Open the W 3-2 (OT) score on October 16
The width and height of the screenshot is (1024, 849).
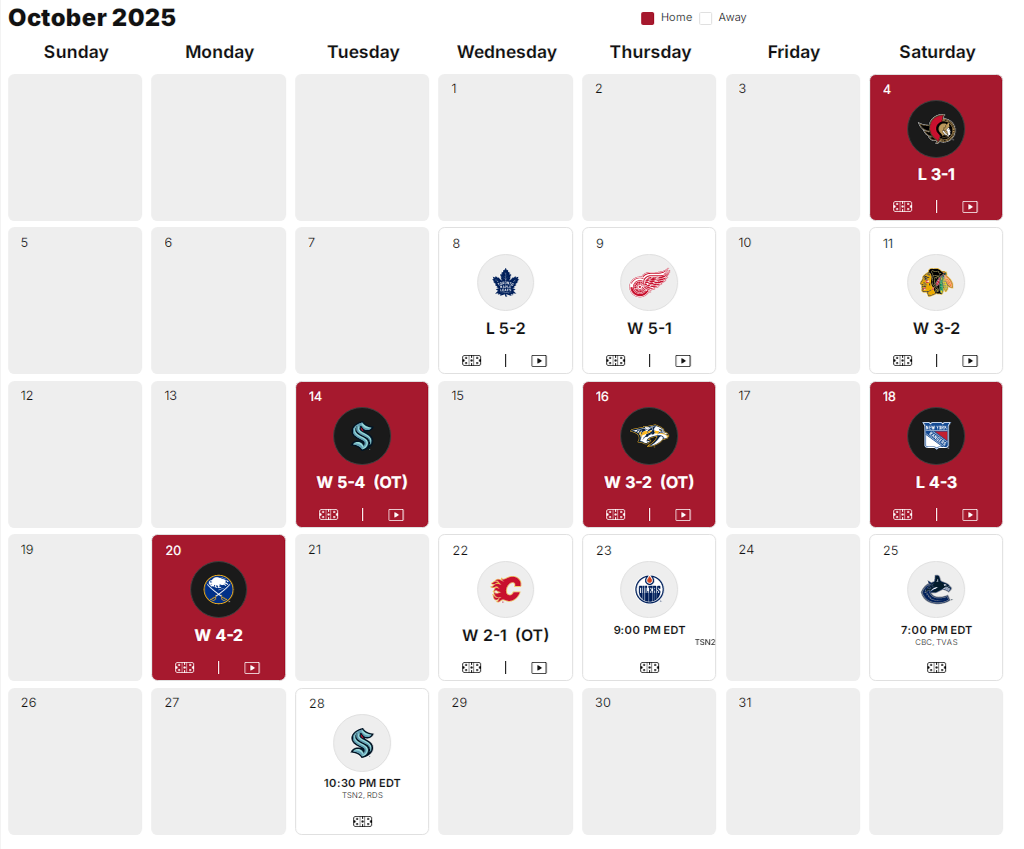tap(649, 482)
